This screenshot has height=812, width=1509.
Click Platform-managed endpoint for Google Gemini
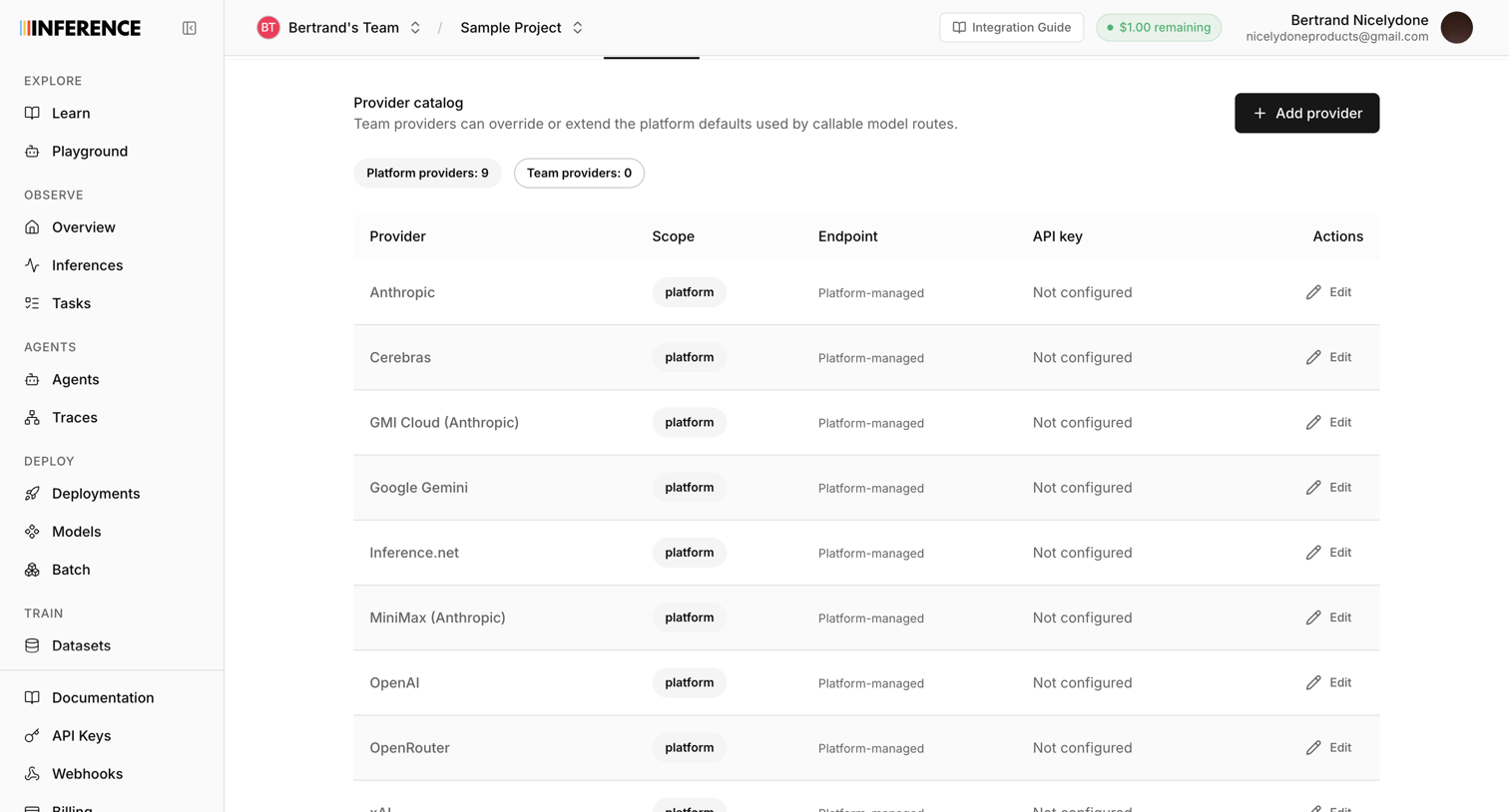870,488
